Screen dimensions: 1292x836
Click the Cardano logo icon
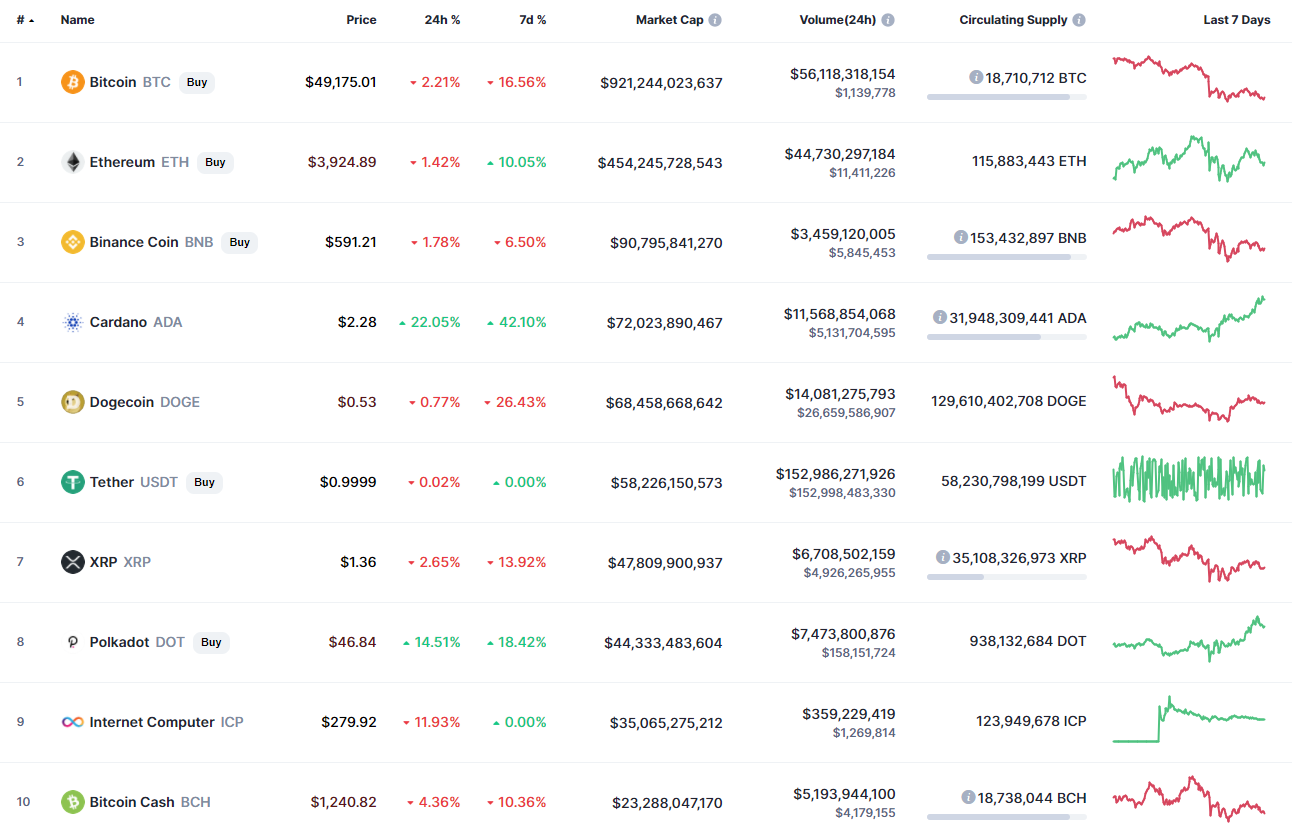pyautogui.click(x=72, y=322)
